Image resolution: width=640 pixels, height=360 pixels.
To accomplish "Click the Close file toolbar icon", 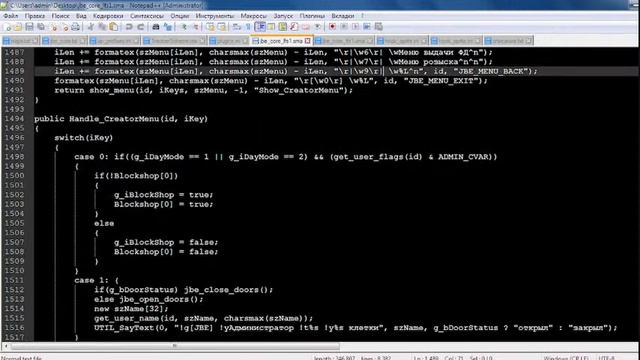I will tap(54, 27).
